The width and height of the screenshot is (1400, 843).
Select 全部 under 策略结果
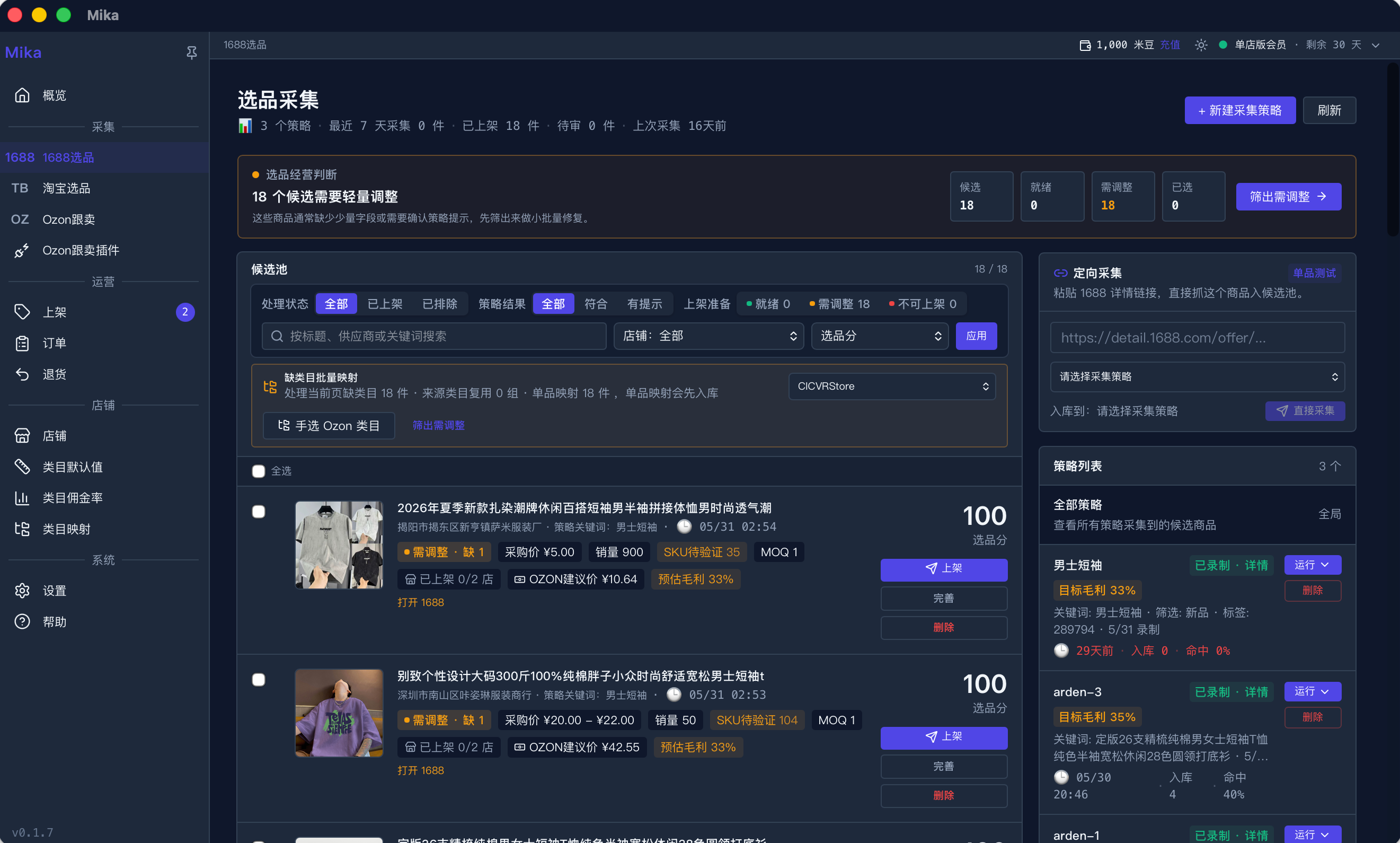click(x=553, y=304)
